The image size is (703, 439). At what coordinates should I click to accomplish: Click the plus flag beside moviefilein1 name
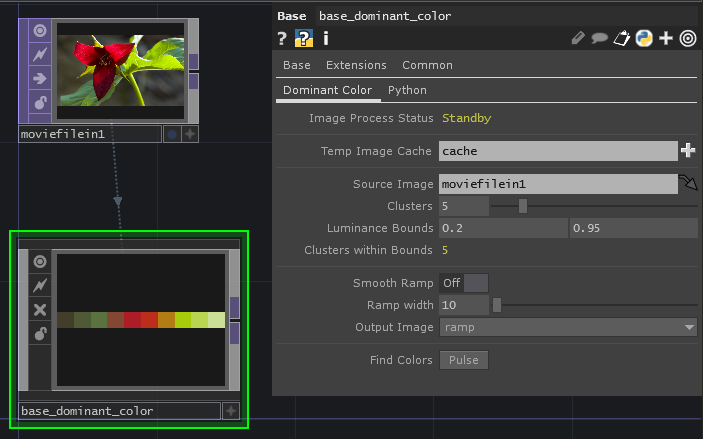pos(190,134)
